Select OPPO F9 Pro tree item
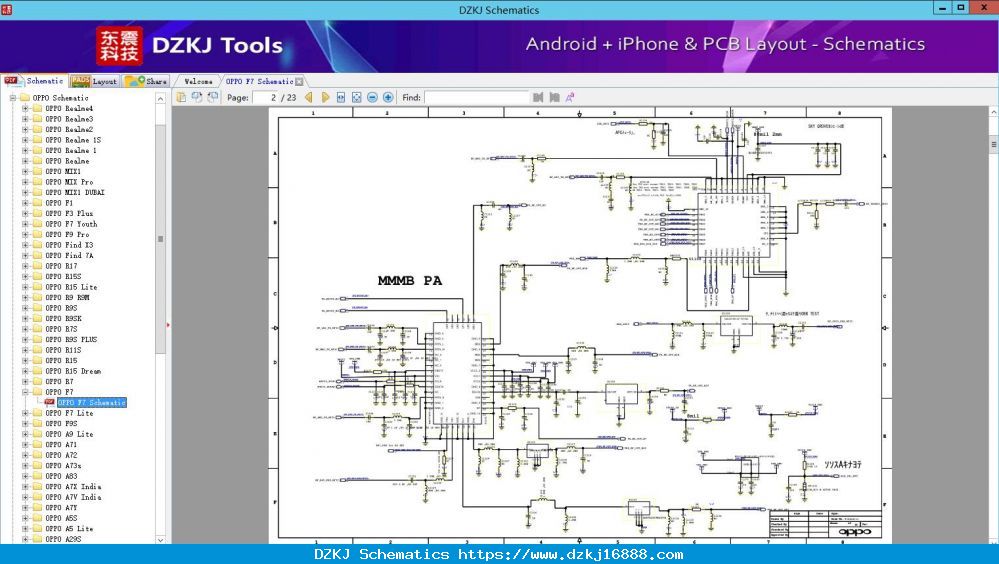 click(x=67, y=235)
